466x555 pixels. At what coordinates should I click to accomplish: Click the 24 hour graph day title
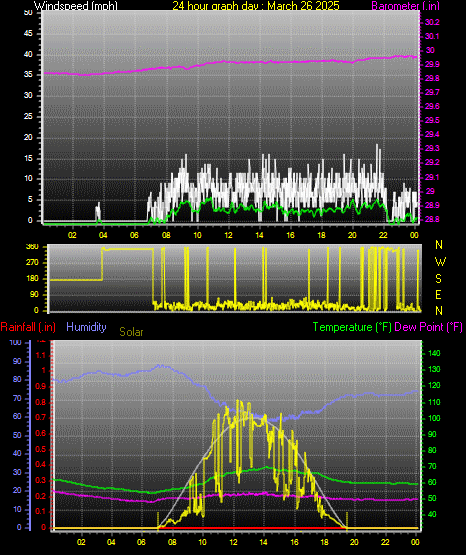(256, 6)
